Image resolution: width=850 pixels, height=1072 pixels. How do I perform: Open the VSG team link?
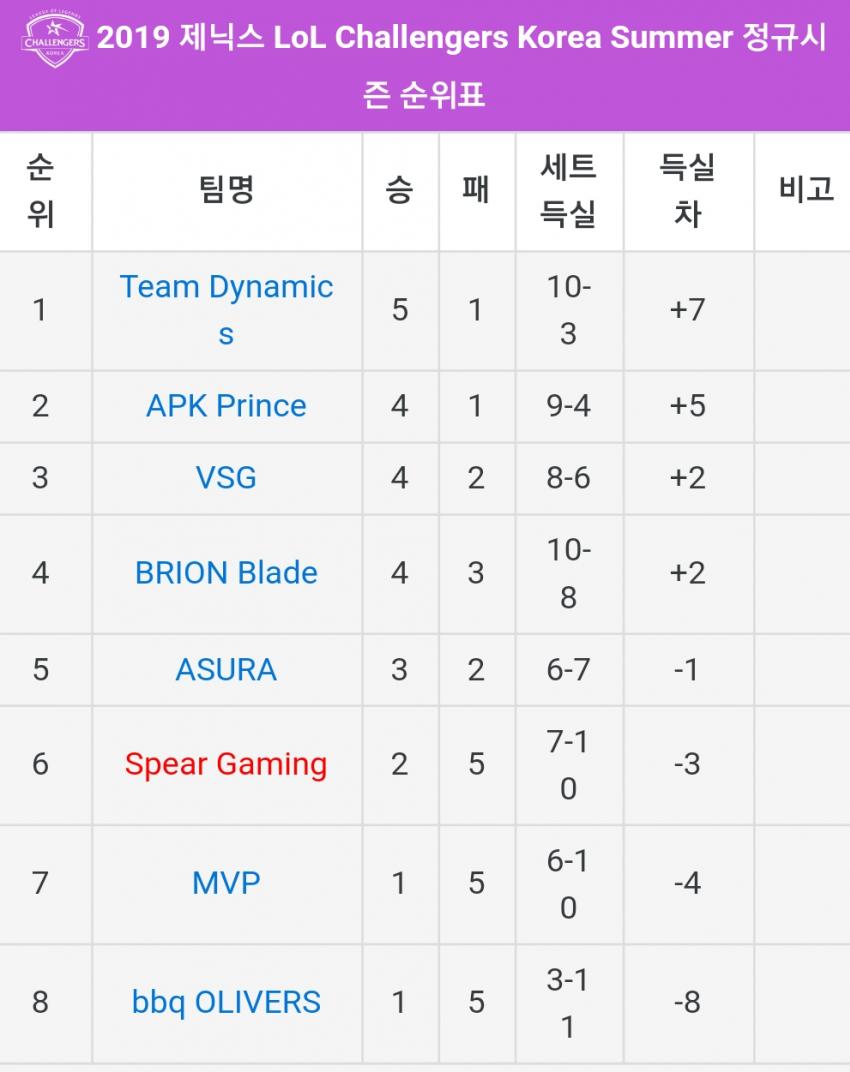[x=226, y=478]
